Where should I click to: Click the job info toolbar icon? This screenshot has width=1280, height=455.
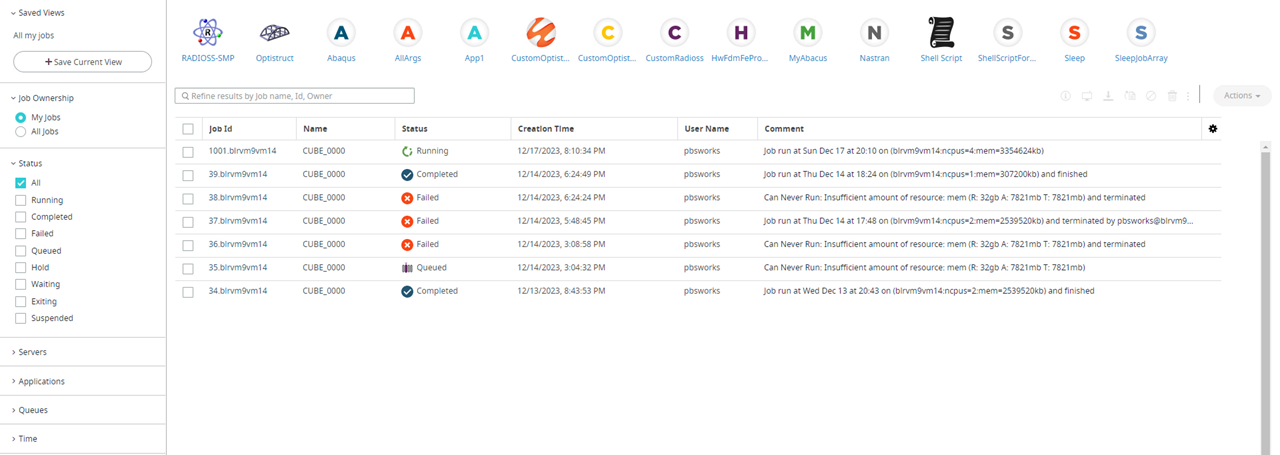(1065, 96)
